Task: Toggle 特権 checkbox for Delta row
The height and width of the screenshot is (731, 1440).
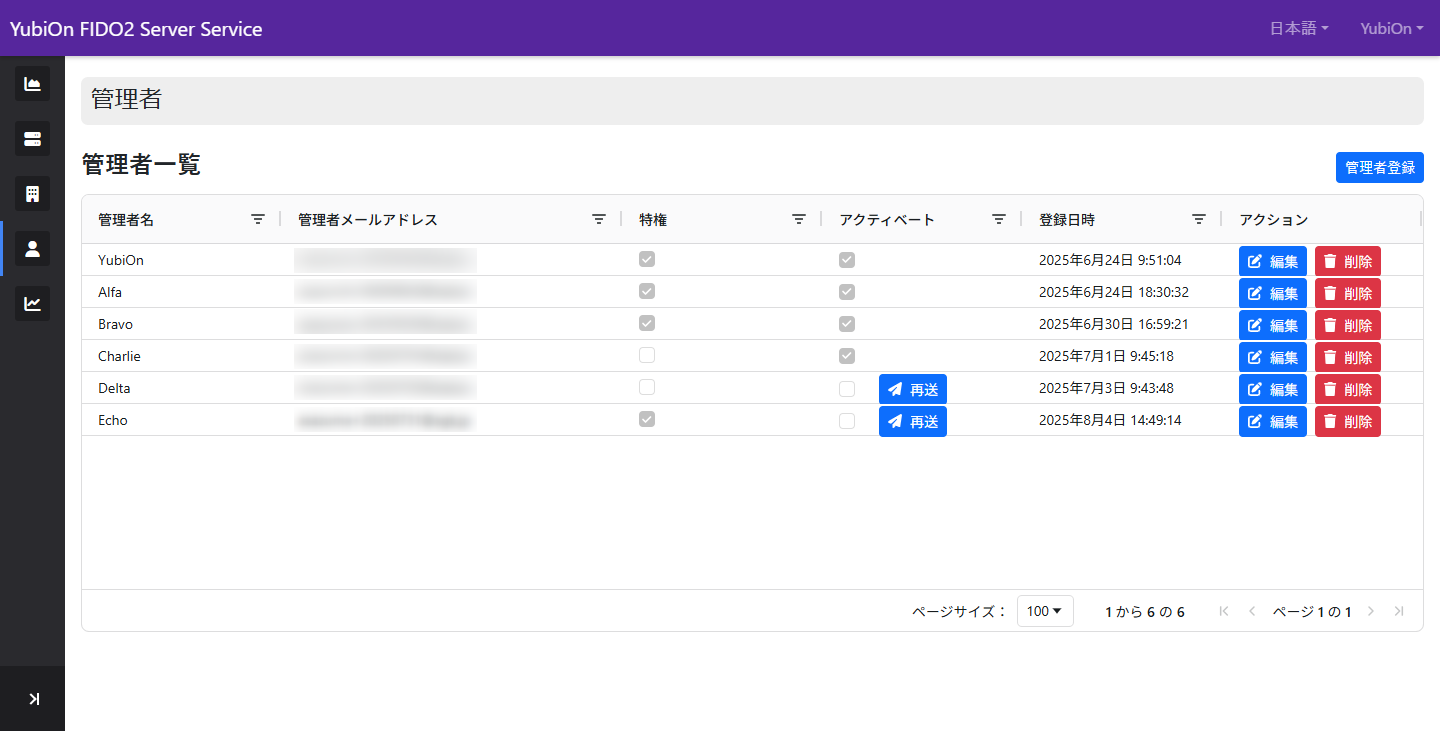Action: (x=647, y=387)
